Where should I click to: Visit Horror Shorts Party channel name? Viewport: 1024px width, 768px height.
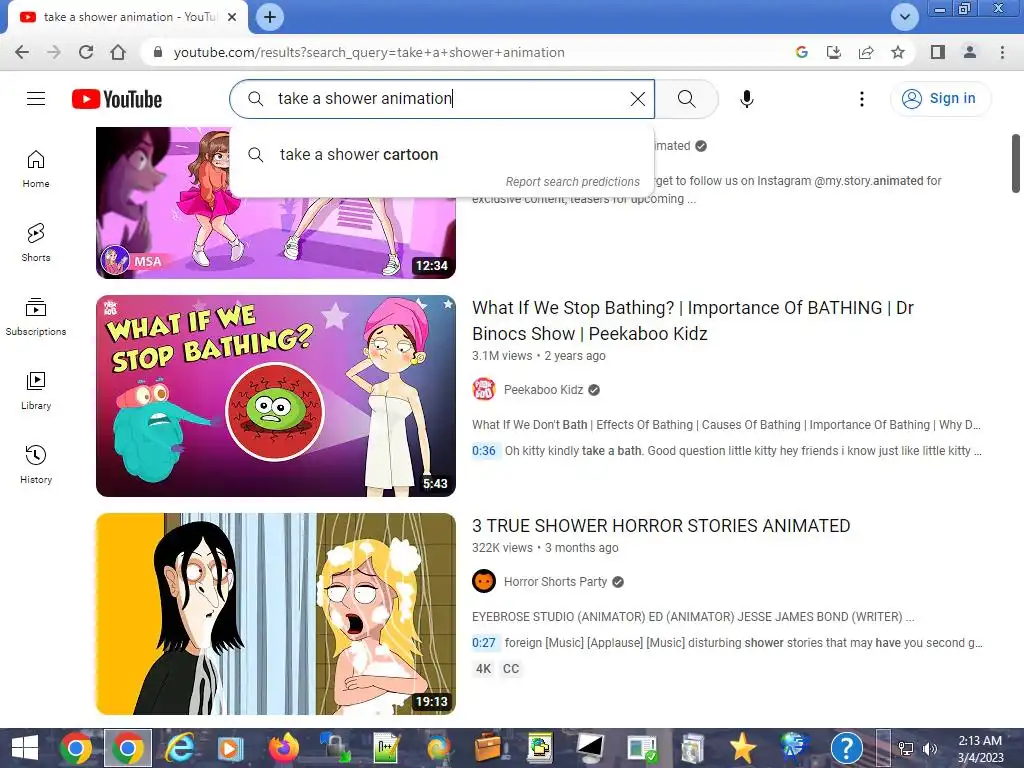pyautogui.click(x=555, y=582)
